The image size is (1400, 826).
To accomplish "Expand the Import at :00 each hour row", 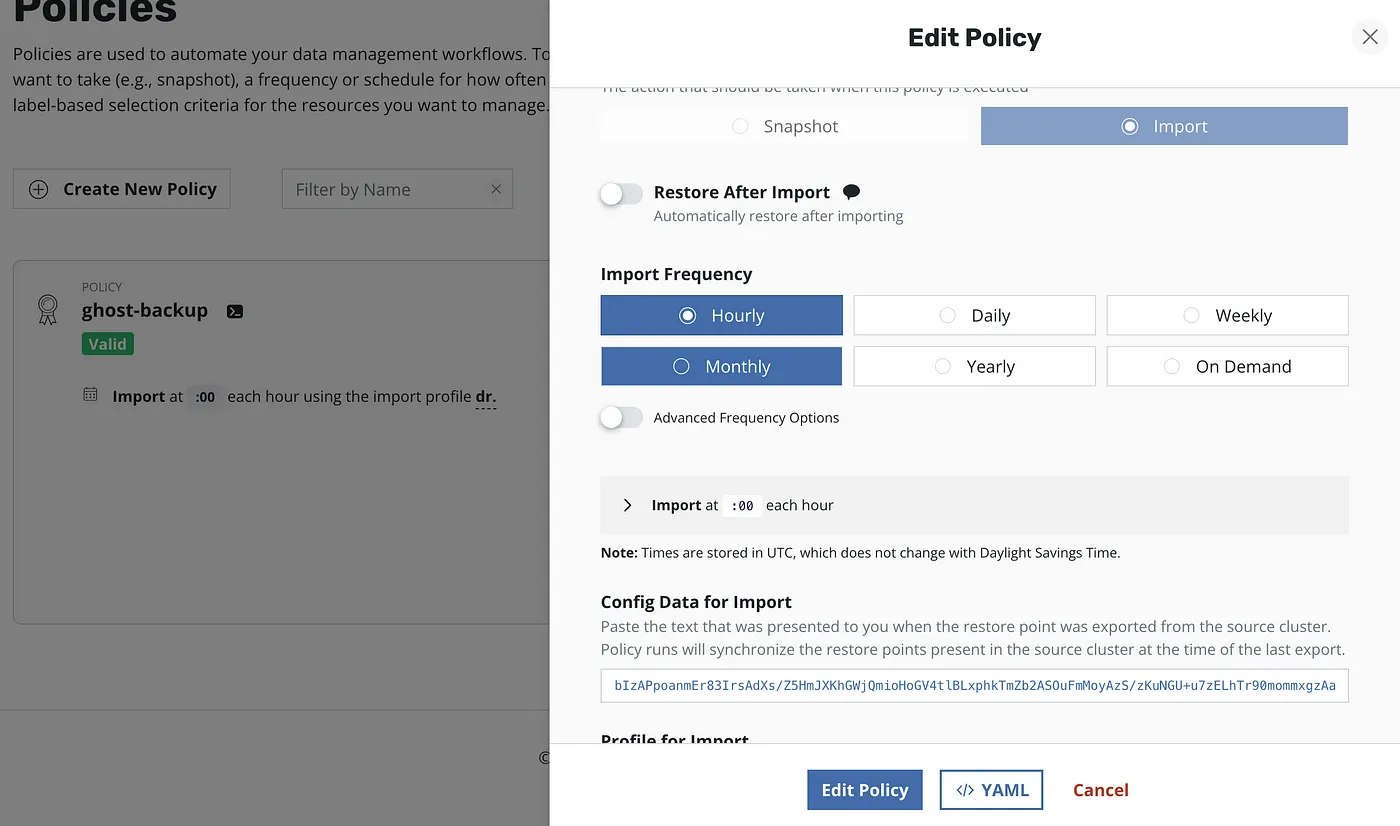I will [628, 505].
